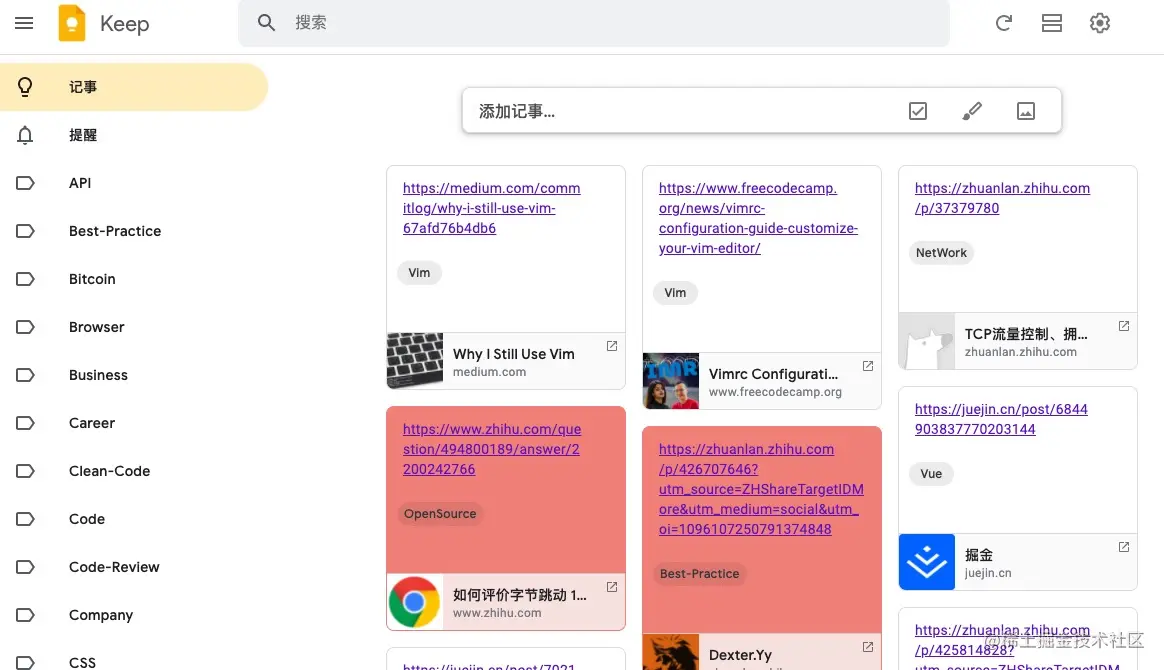1164x670 pixels.
Task: Open the settings gear
Action: tap(1099, 23)
